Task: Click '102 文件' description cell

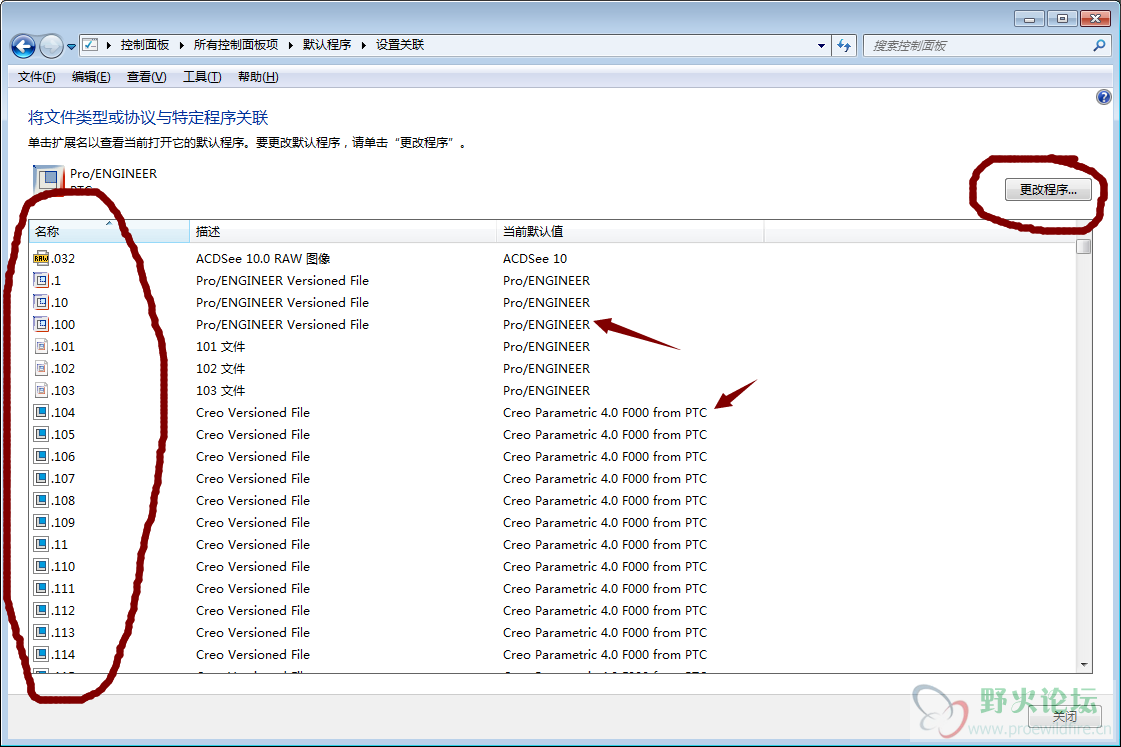Action: 220,369
